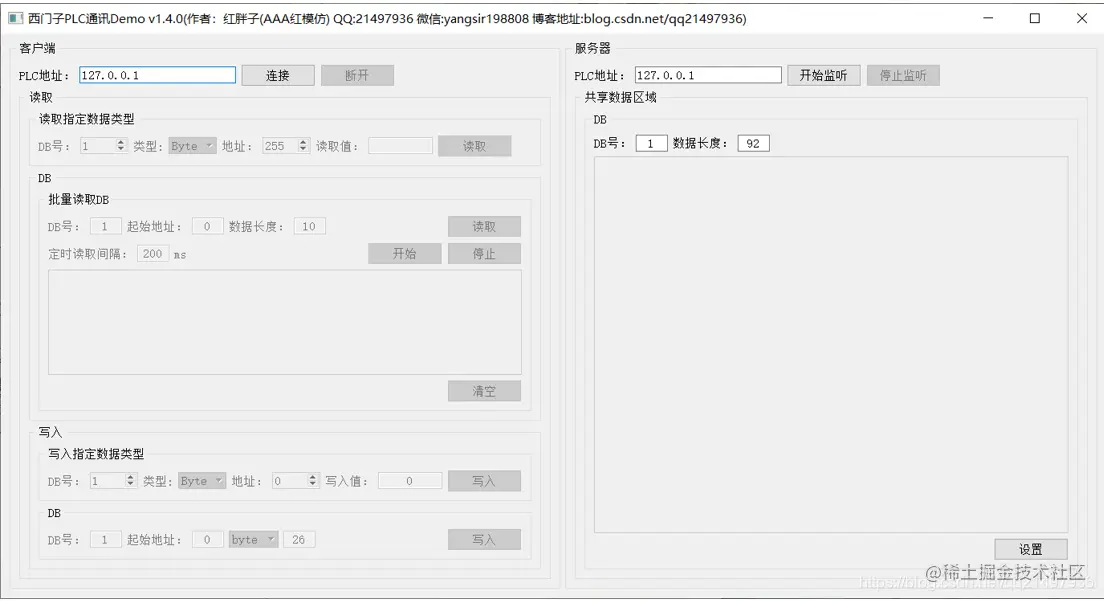The height and width of the screenshot is (601, 1104).
Task: Click 停止 to stop timed reading
Action: point(484,253)
